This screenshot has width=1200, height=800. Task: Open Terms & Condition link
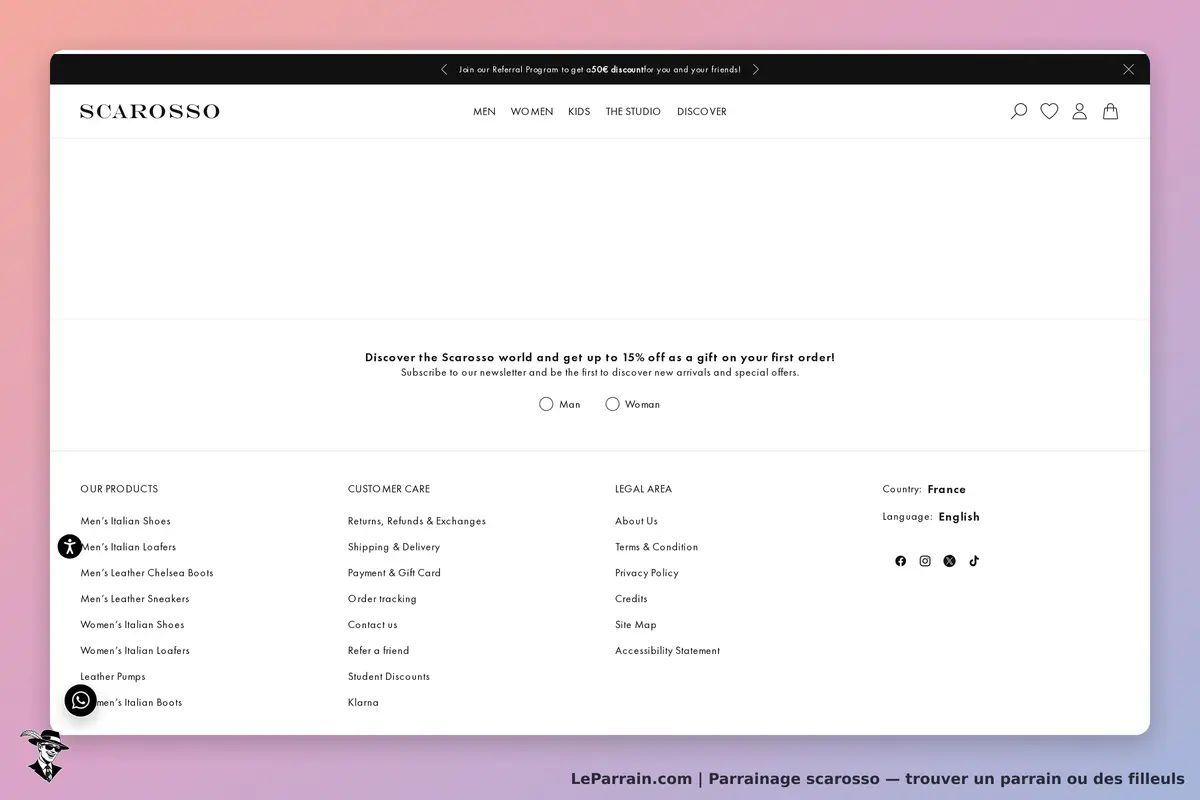657,547
